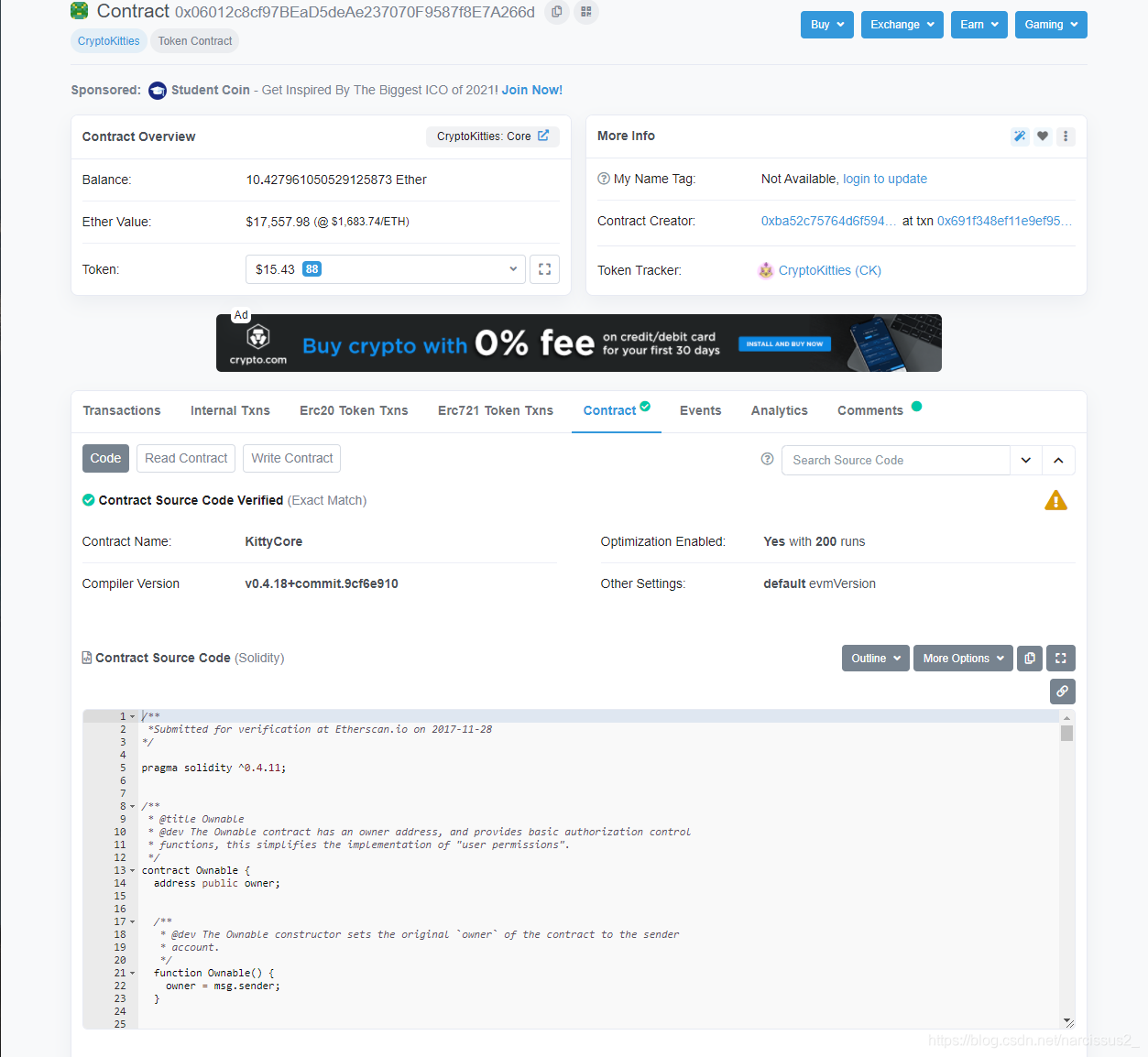Click the crypto.com banner ad
Image resolution: width=1148 pixels, height=1057 pixels.
[x=579, y=343]
